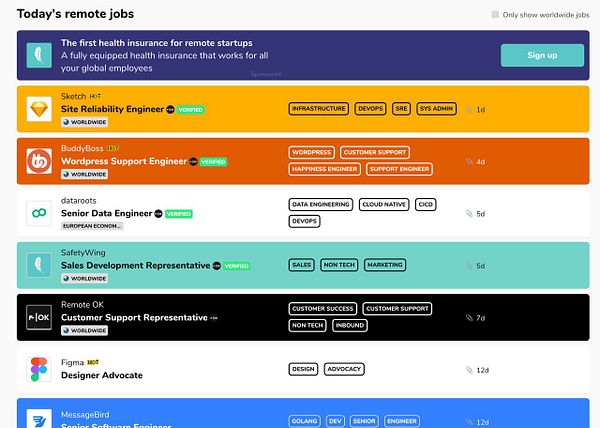Click the BuddyBoss company logo

pos(38,161)
